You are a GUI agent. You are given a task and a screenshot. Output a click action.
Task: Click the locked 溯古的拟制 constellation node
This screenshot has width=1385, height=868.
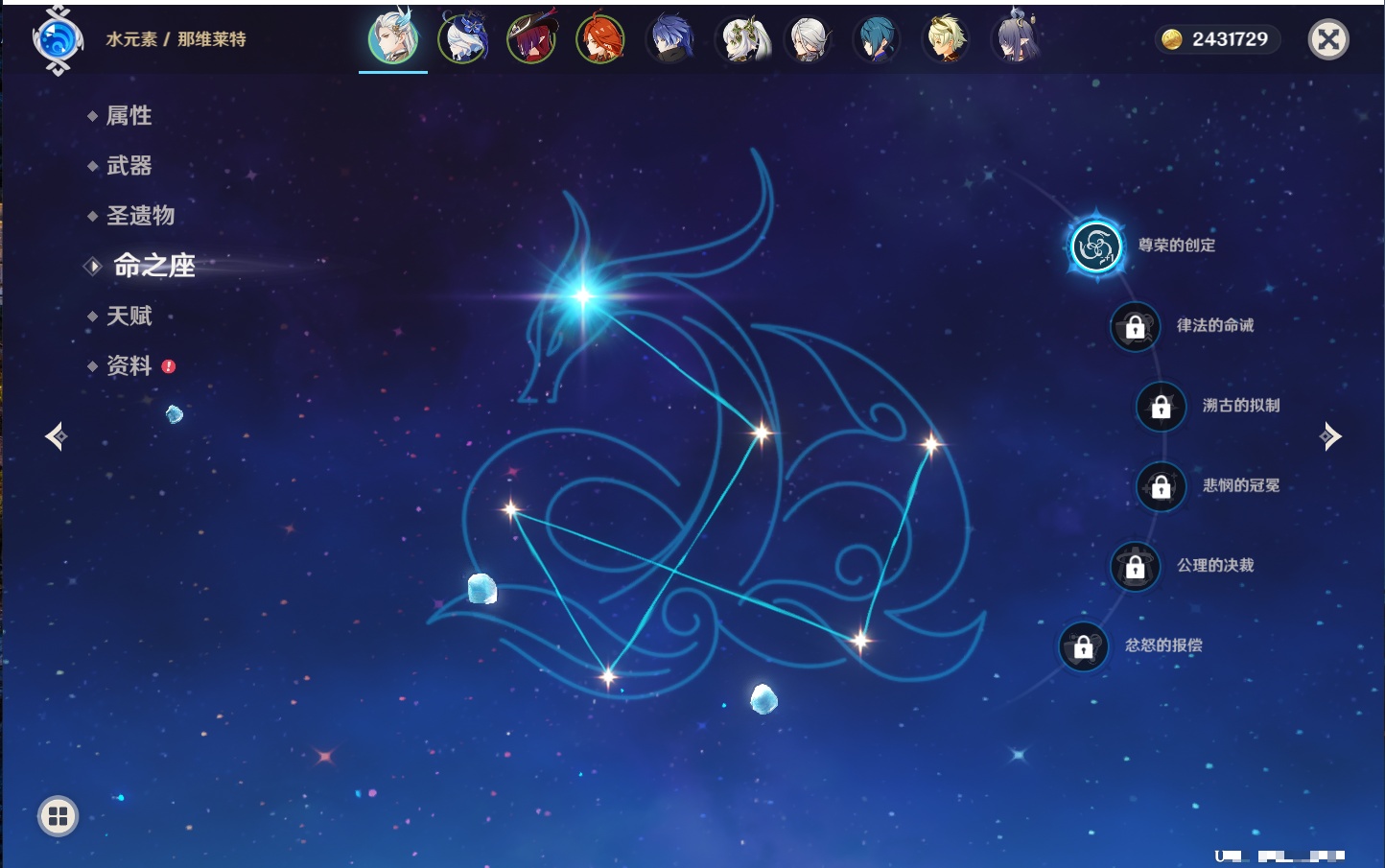tap(1162, 407)
